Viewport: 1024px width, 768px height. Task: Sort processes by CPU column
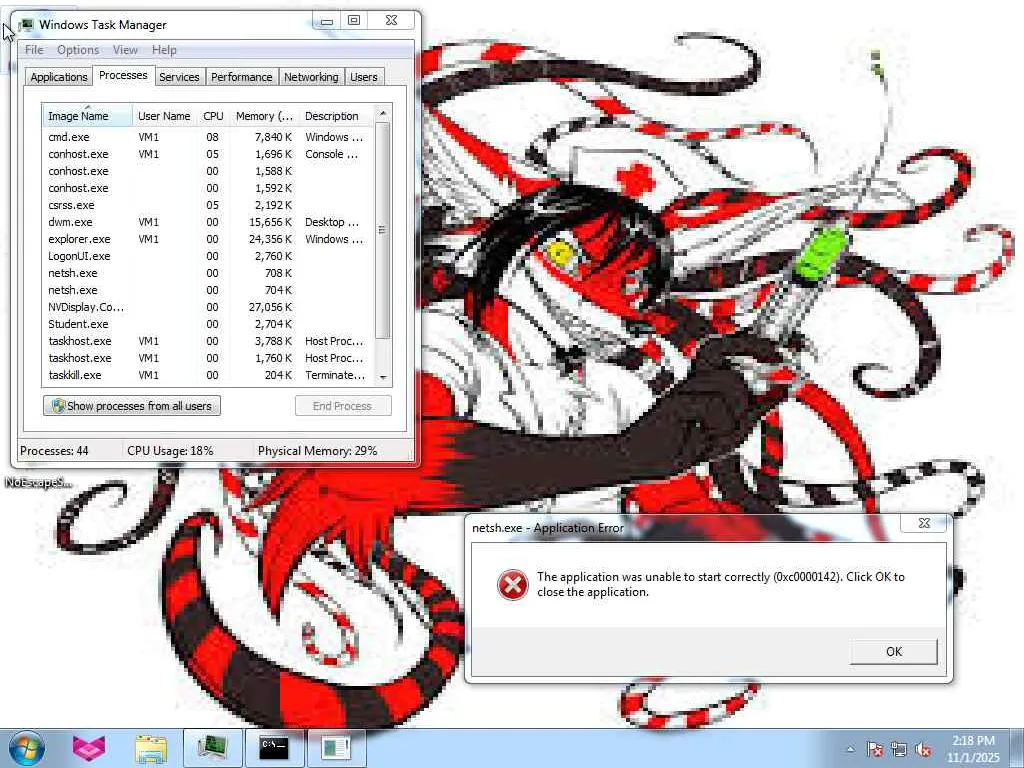(x=213, y=116)
